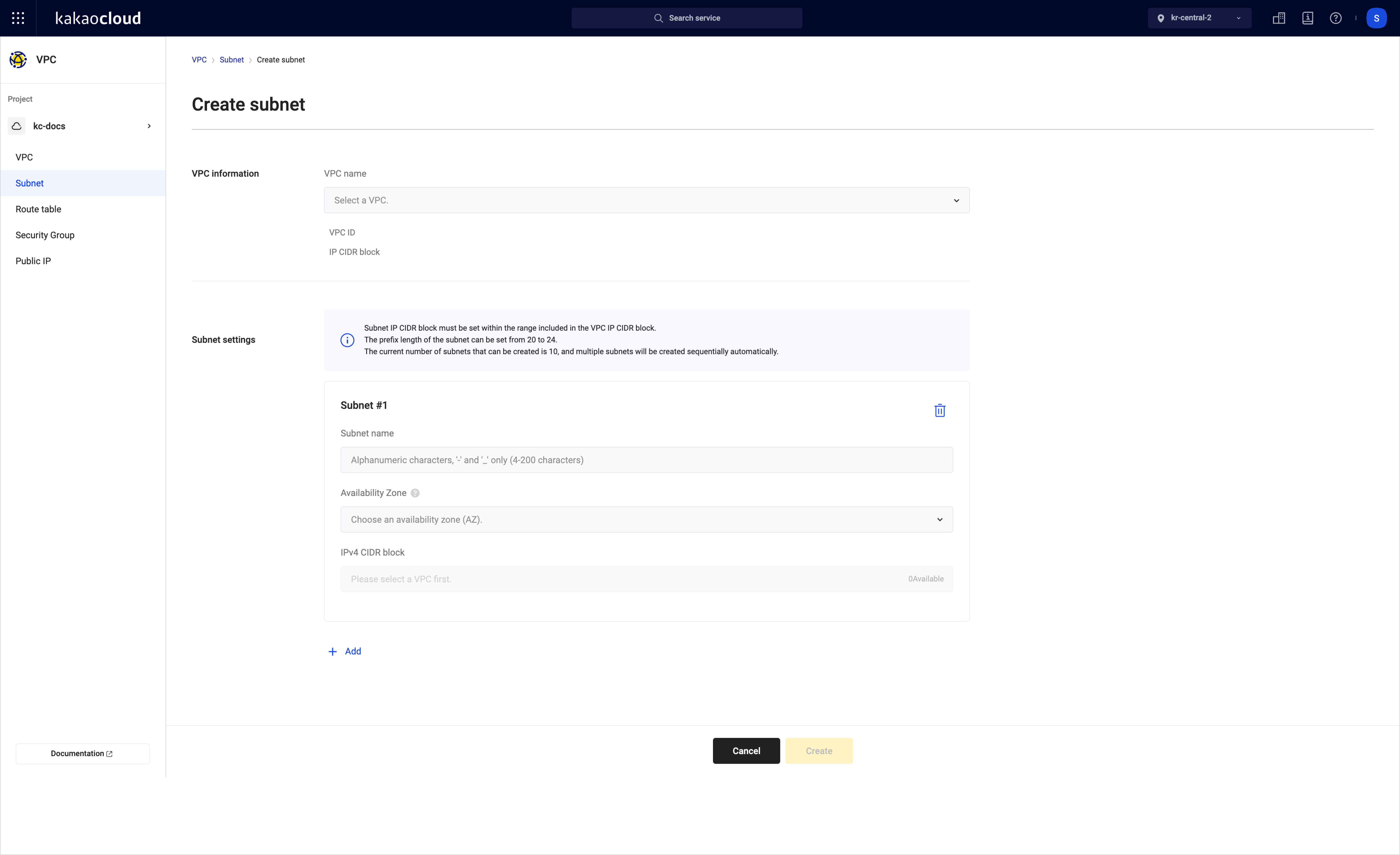Image resolution: width=1400 pixels, height=855 pixels.
Task: Click the VPC ID label
Action: tap(342, 233)
